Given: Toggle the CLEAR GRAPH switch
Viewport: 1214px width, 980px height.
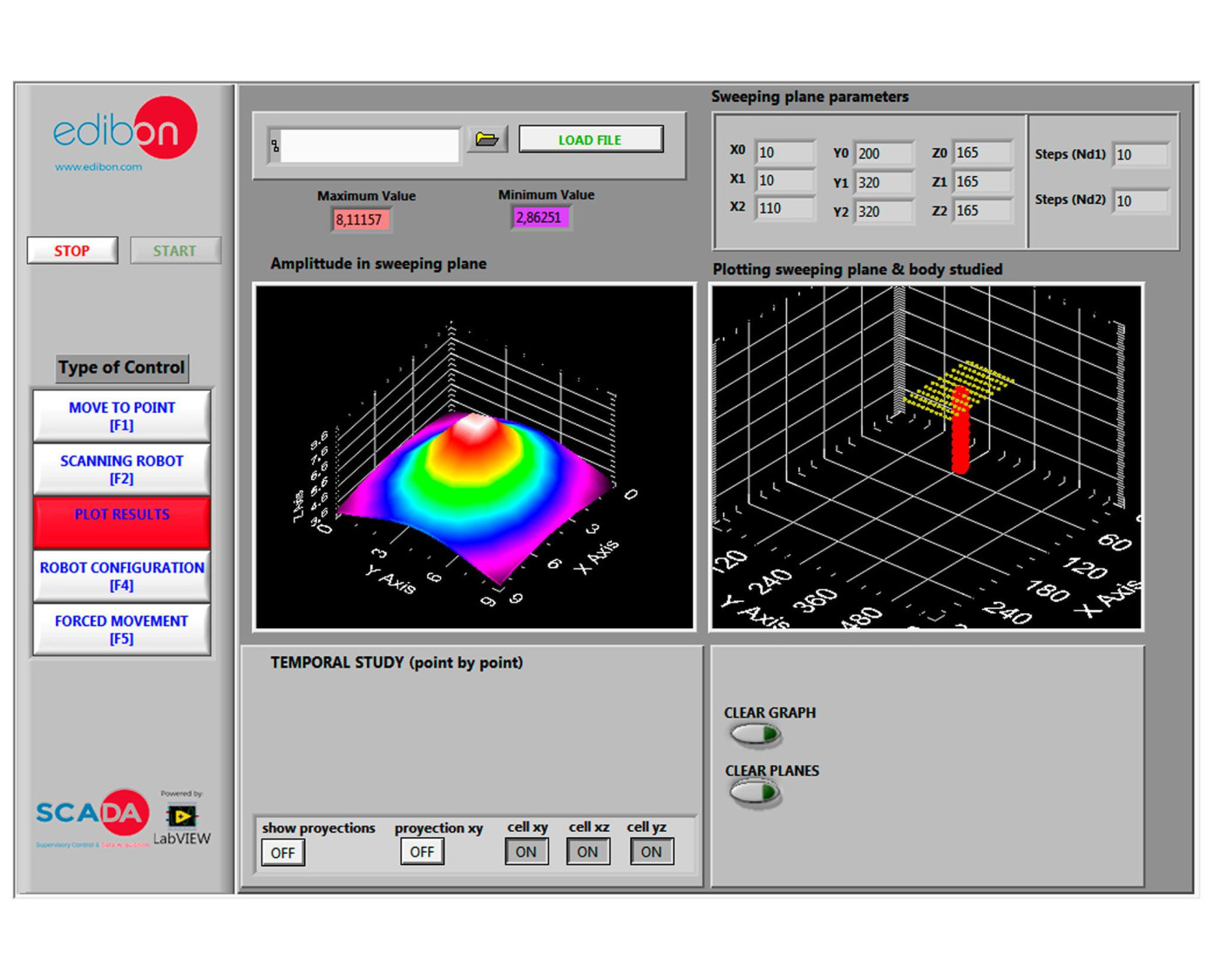Looking at the screenshot, I should pos(756,736).
